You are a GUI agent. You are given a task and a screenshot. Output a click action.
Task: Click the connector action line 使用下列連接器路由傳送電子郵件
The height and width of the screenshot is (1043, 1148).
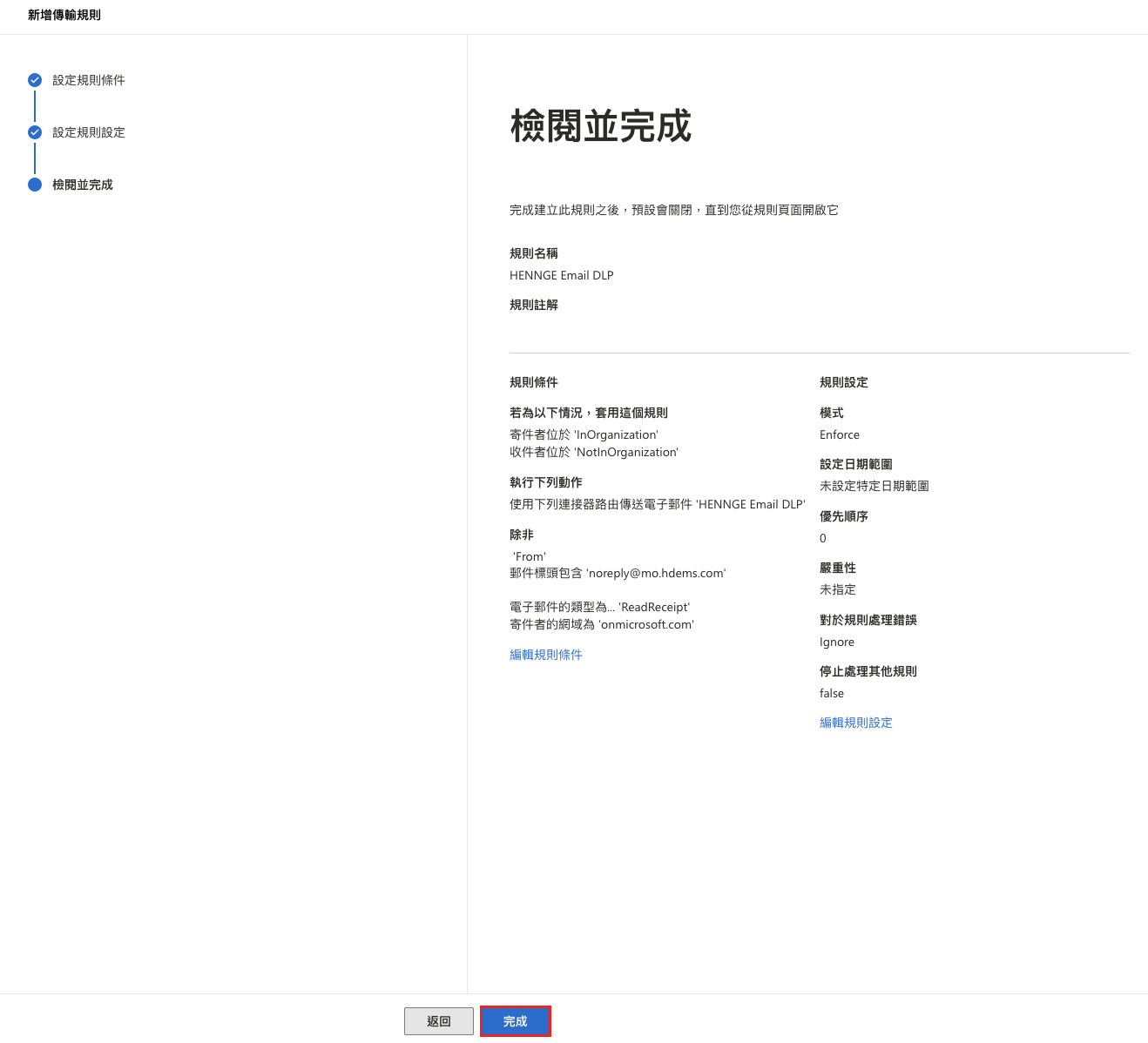coord(658,504)
